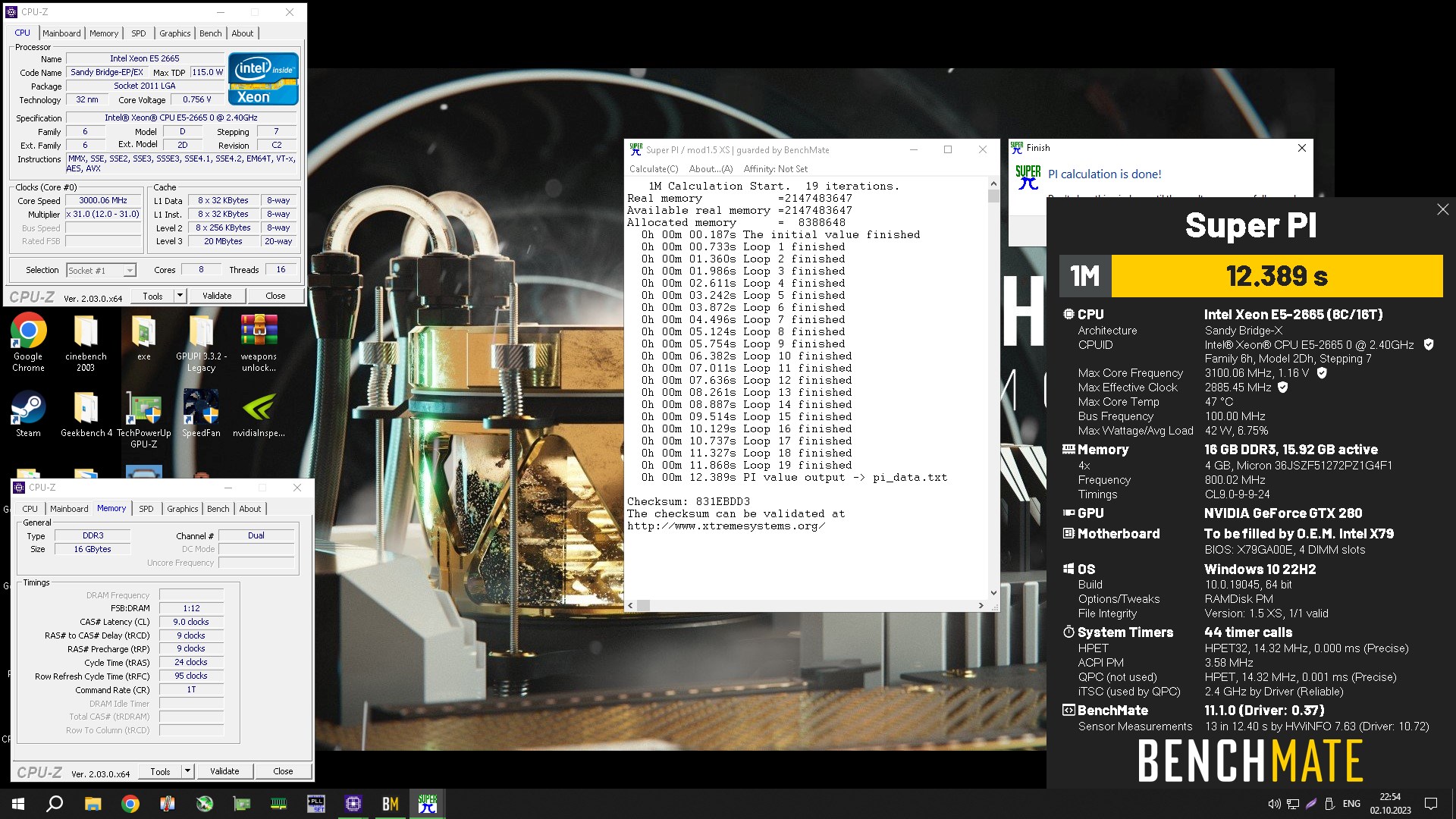Open About tab in bottom CPU-Z window
This screenshot has height=819, width=1456.
tap(250, 509)
